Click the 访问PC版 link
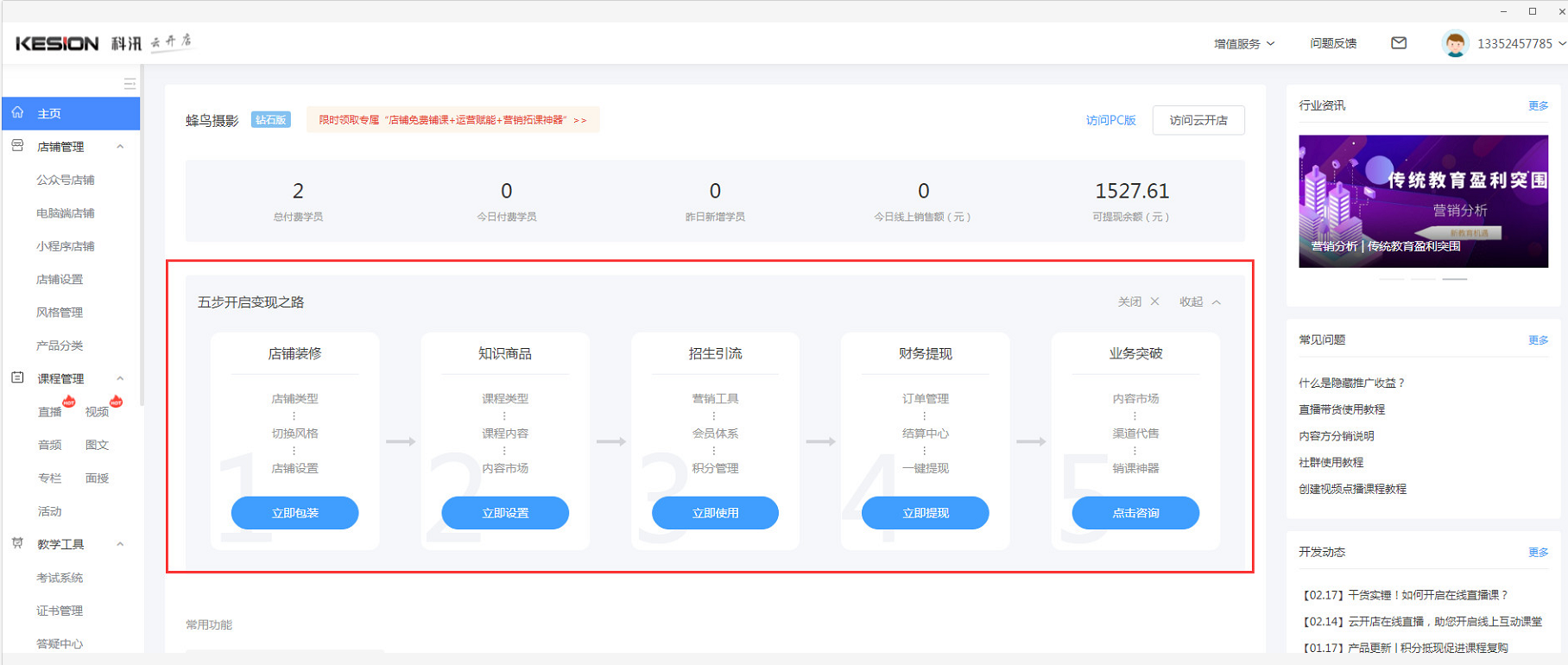Screen dimensions: 1568x665 pyautogui.click(x=1110, y=120)
